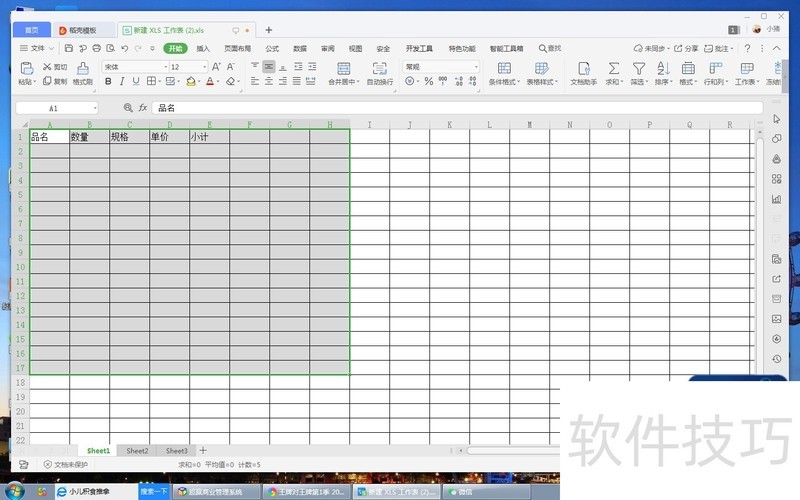The width and height of the screenshot is (800, 500).
Task: Click the selection arrow icon in right sidebar
Action: (x=777, y=119)
